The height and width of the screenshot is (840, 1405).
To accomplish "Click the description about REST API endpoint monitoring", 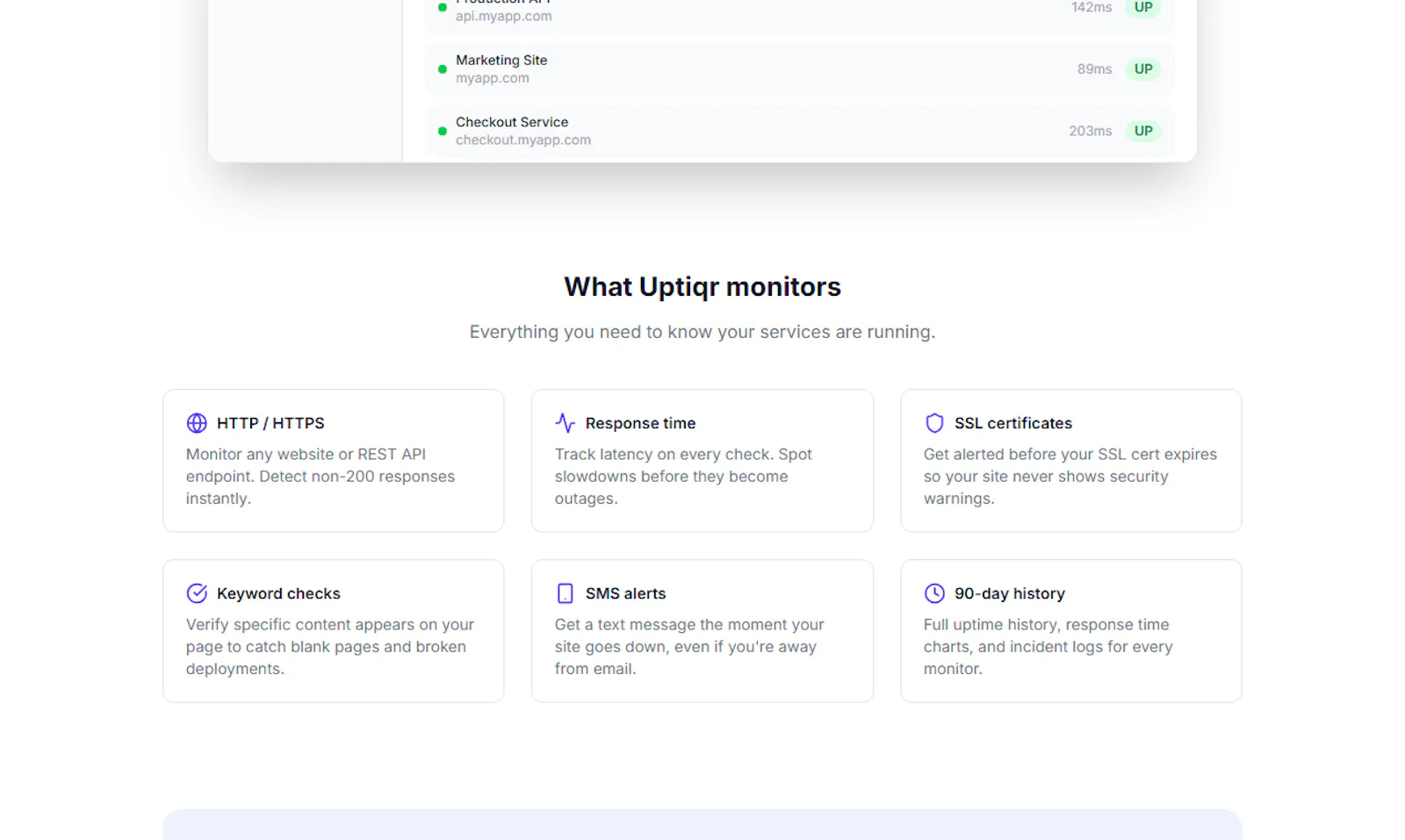I will pyautogui.click(x=321, y=477).
